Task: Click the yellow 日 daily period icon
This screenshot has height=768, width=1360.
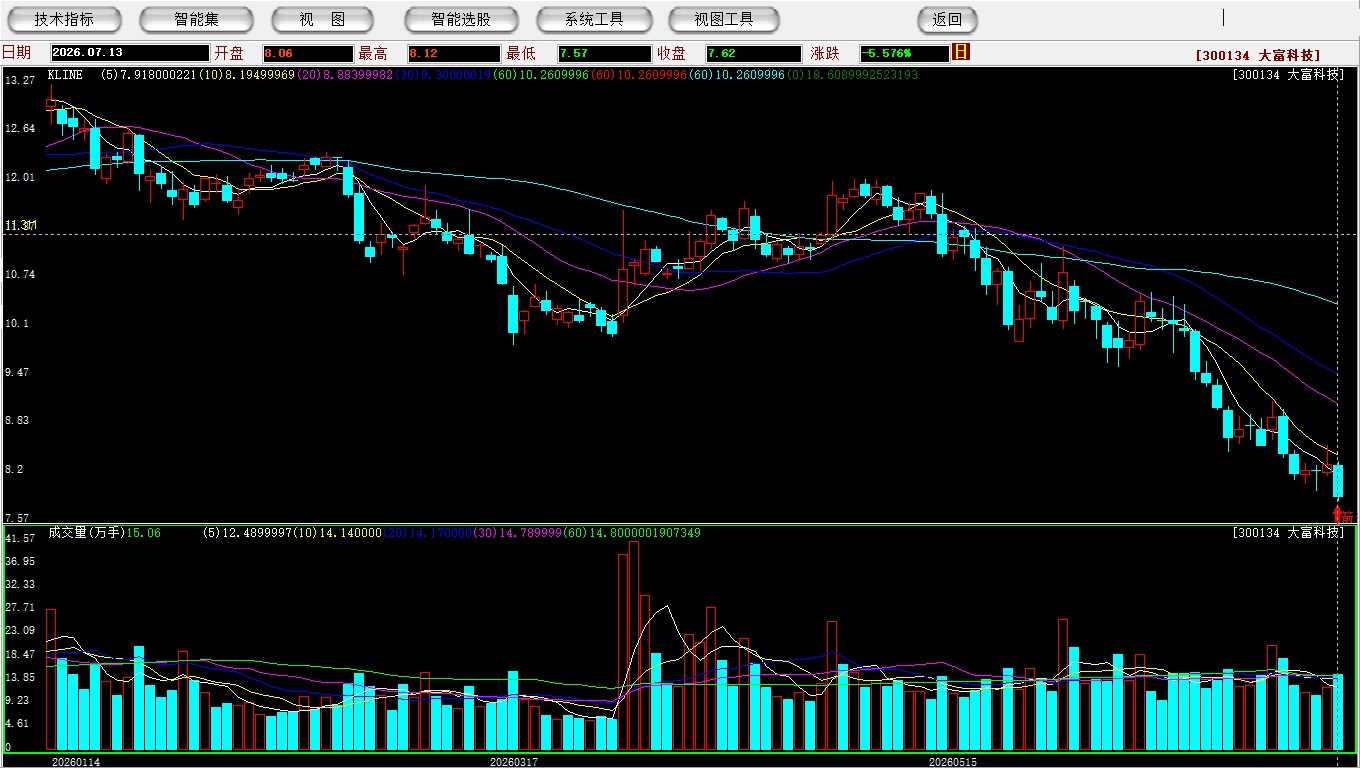Action: pyautogui.click(x=961, y=52)
